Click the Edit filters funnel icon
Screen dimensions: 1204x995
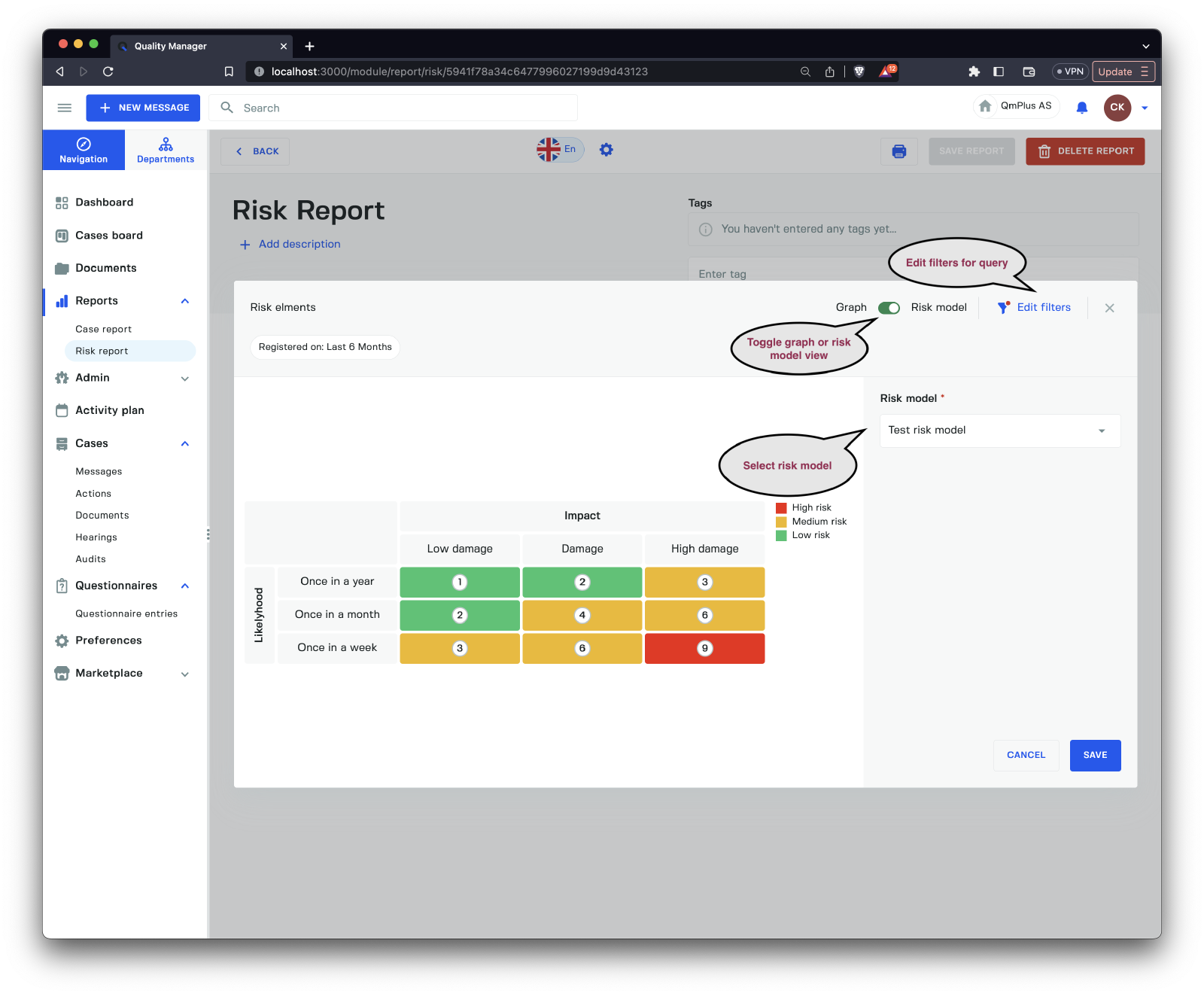pyautogui.click(x=1003, y=307)
